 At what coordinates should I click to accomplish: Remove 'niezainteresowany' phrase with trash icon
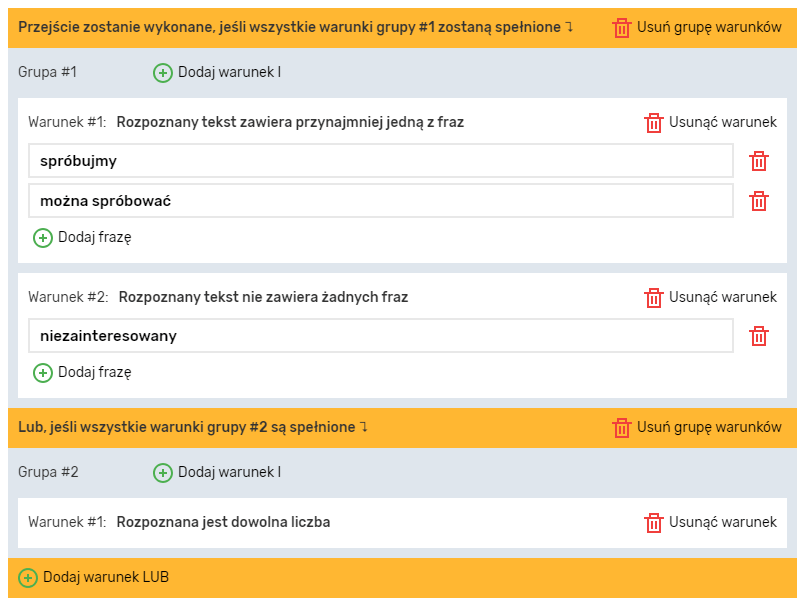pyautogui.click(x=759, y=336)
